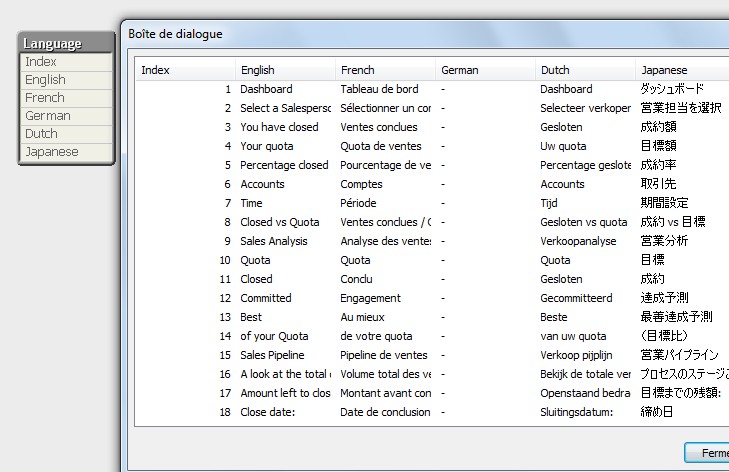Click the Japanese column header
Image resolution: width=729 pixels, height=472 pixels.
680,70
